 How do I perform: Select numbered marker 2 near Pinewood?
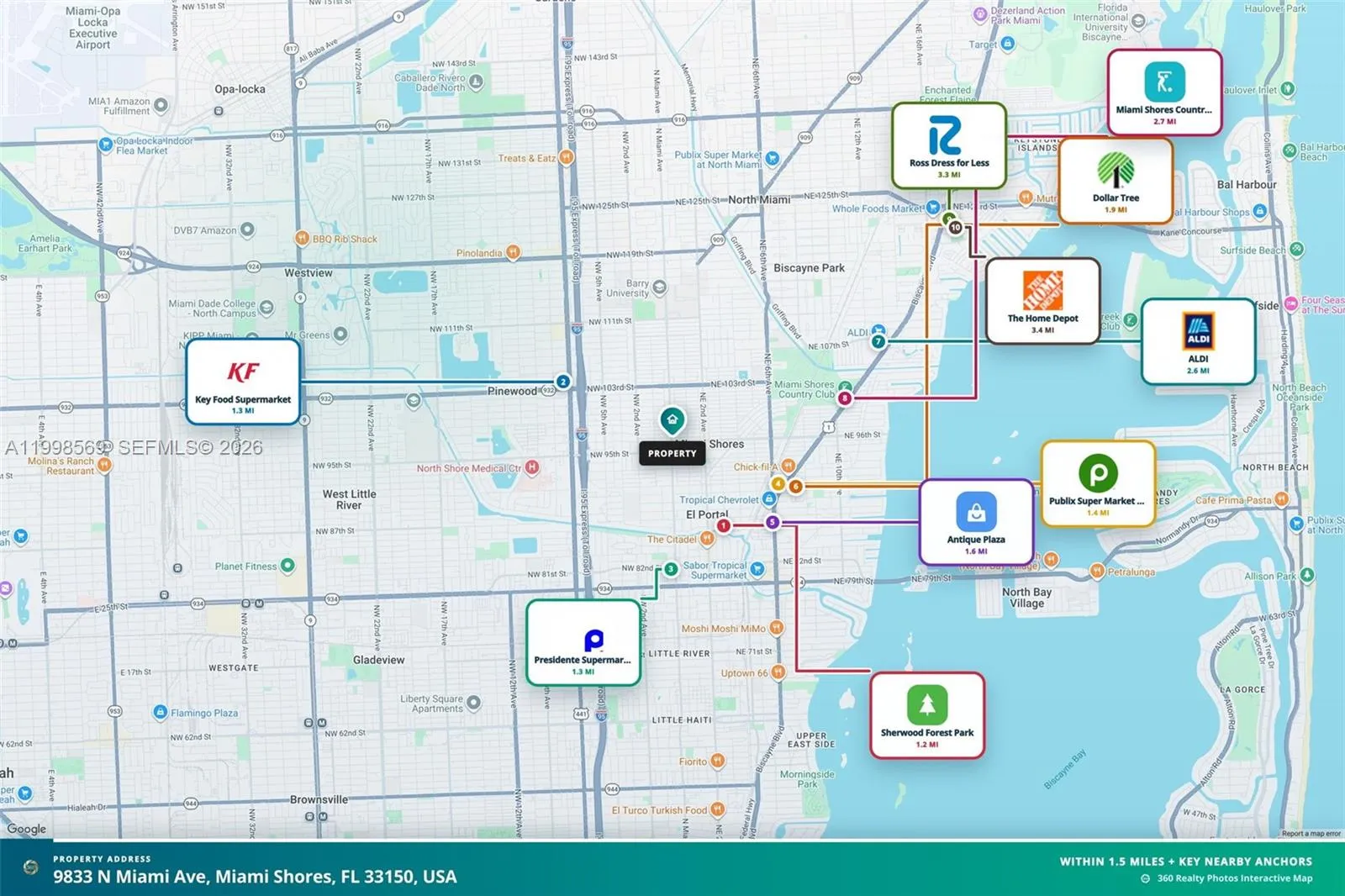[x=563, y=382]
